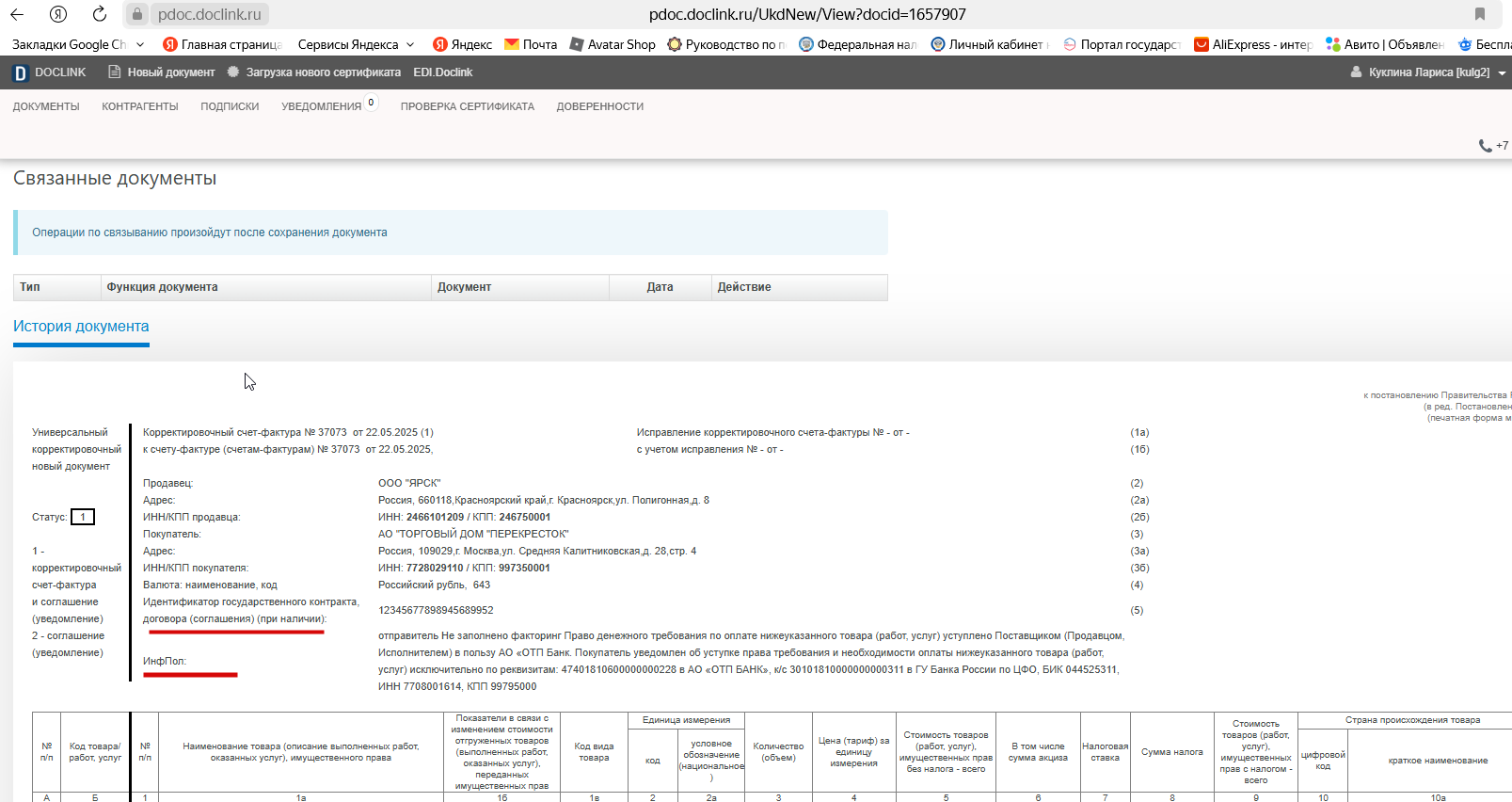Screen dimensions: 1512x802
Task: Open the Руководство по bookmark
Action: 726,44
